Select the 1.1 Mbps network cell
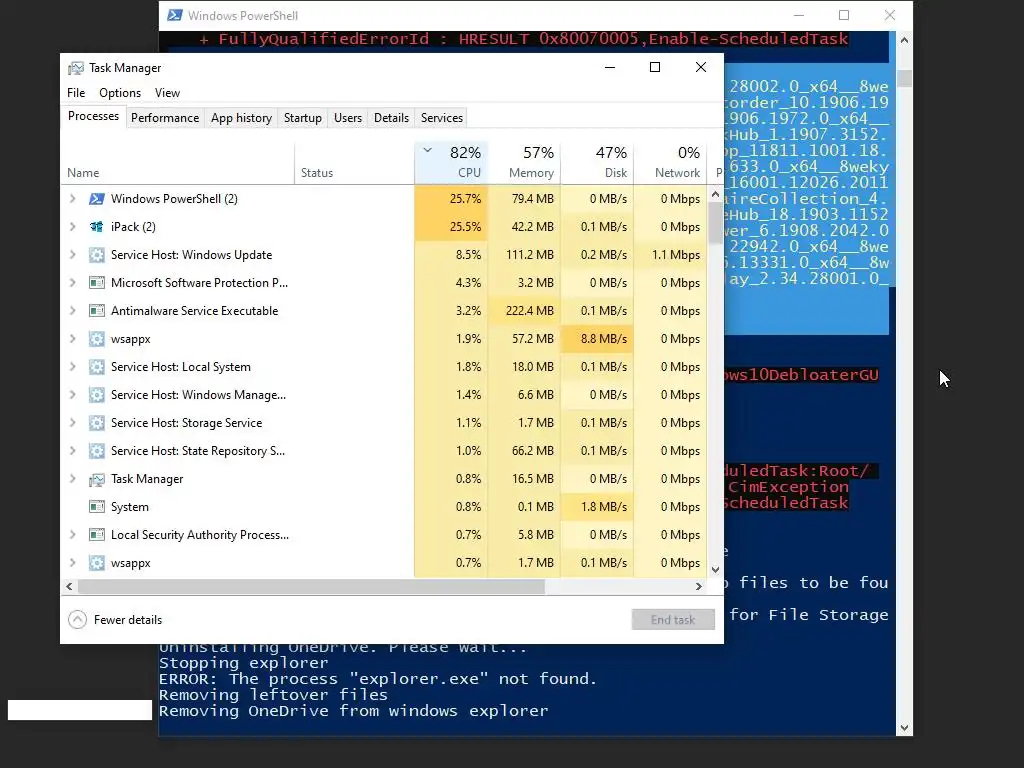The height and width of the screenshot is (768, 1024). (671, 255)
